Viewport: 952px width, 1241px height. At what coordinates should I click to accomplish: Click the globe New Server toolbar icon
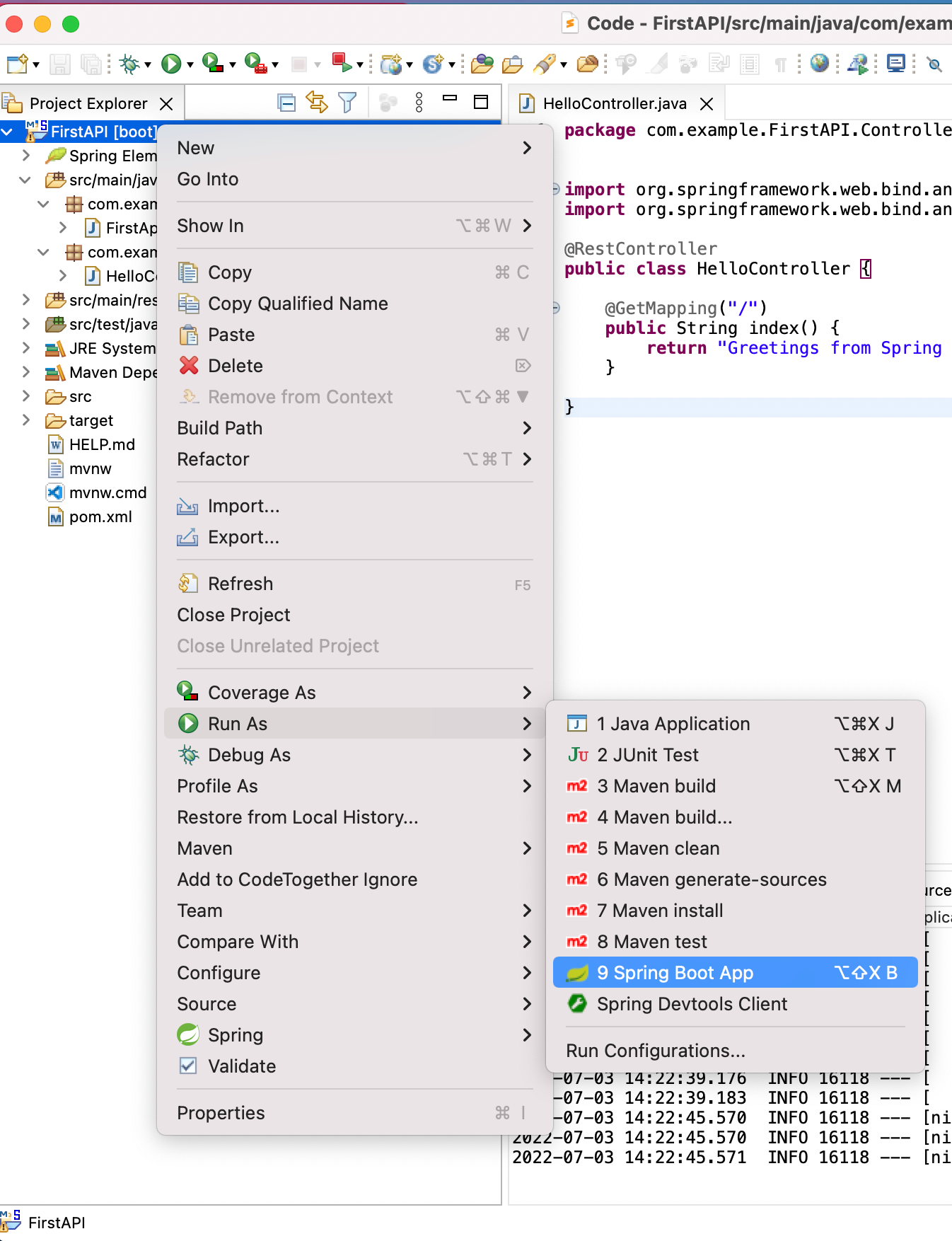(391, 64)
